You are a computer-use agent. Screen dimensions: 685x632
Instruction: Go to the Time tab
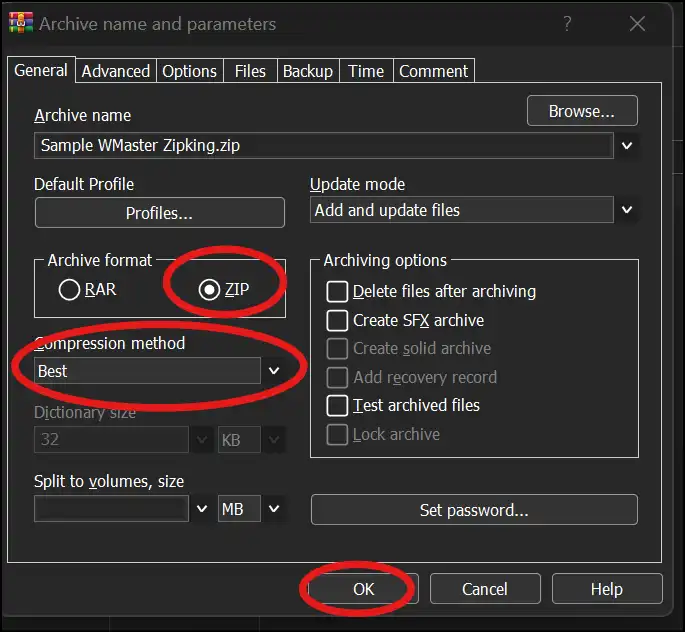[x=366, y=71]
